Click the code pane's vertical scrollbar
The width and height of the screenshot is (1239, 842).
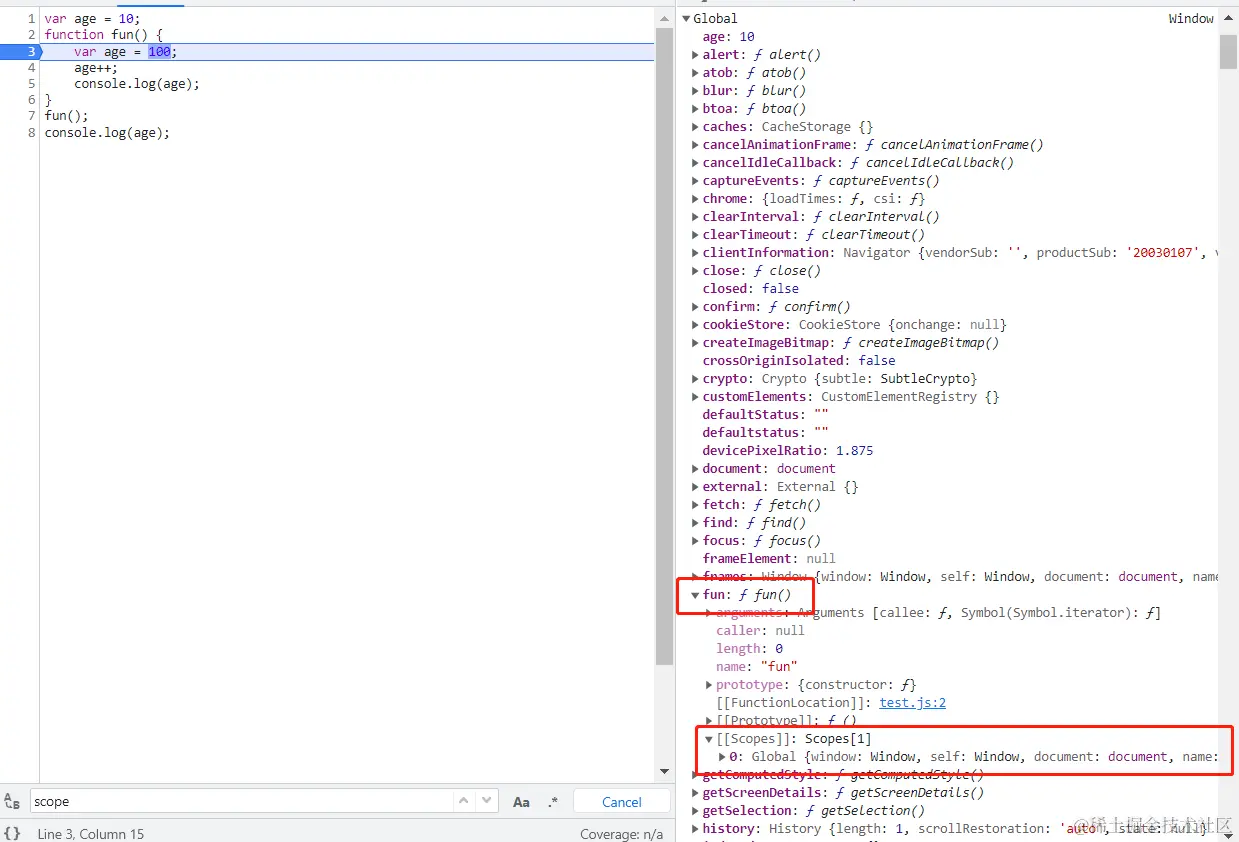pos(664,346)
